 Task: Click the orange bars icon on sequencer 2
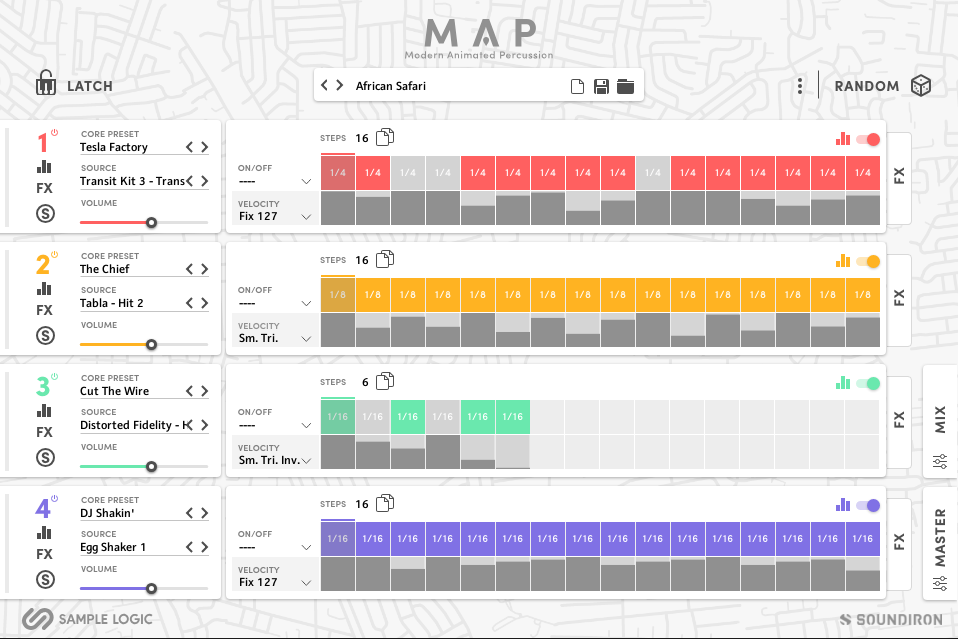coord(843,261)
